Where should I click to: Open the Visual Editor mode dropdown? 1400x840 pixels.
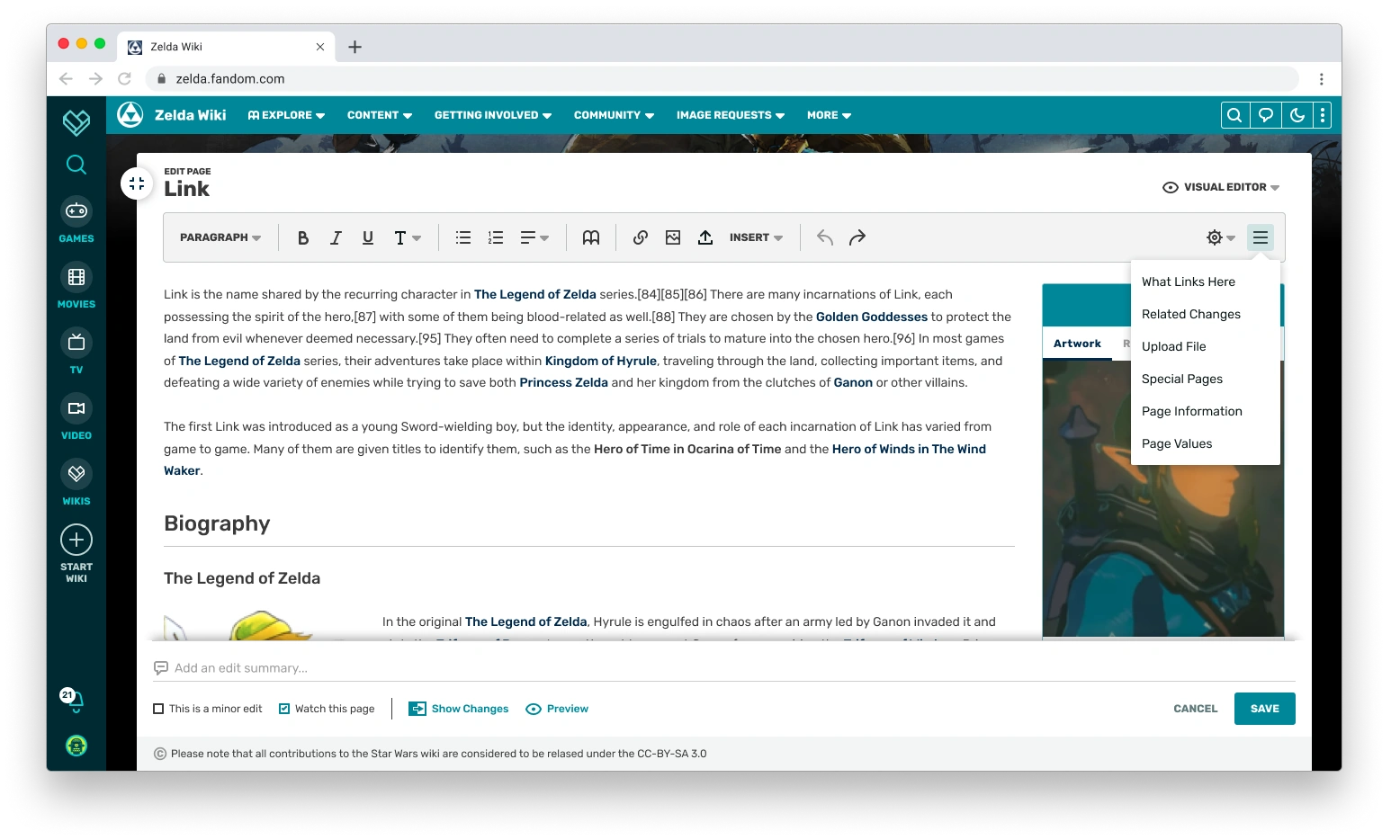tap(1221, 187)
